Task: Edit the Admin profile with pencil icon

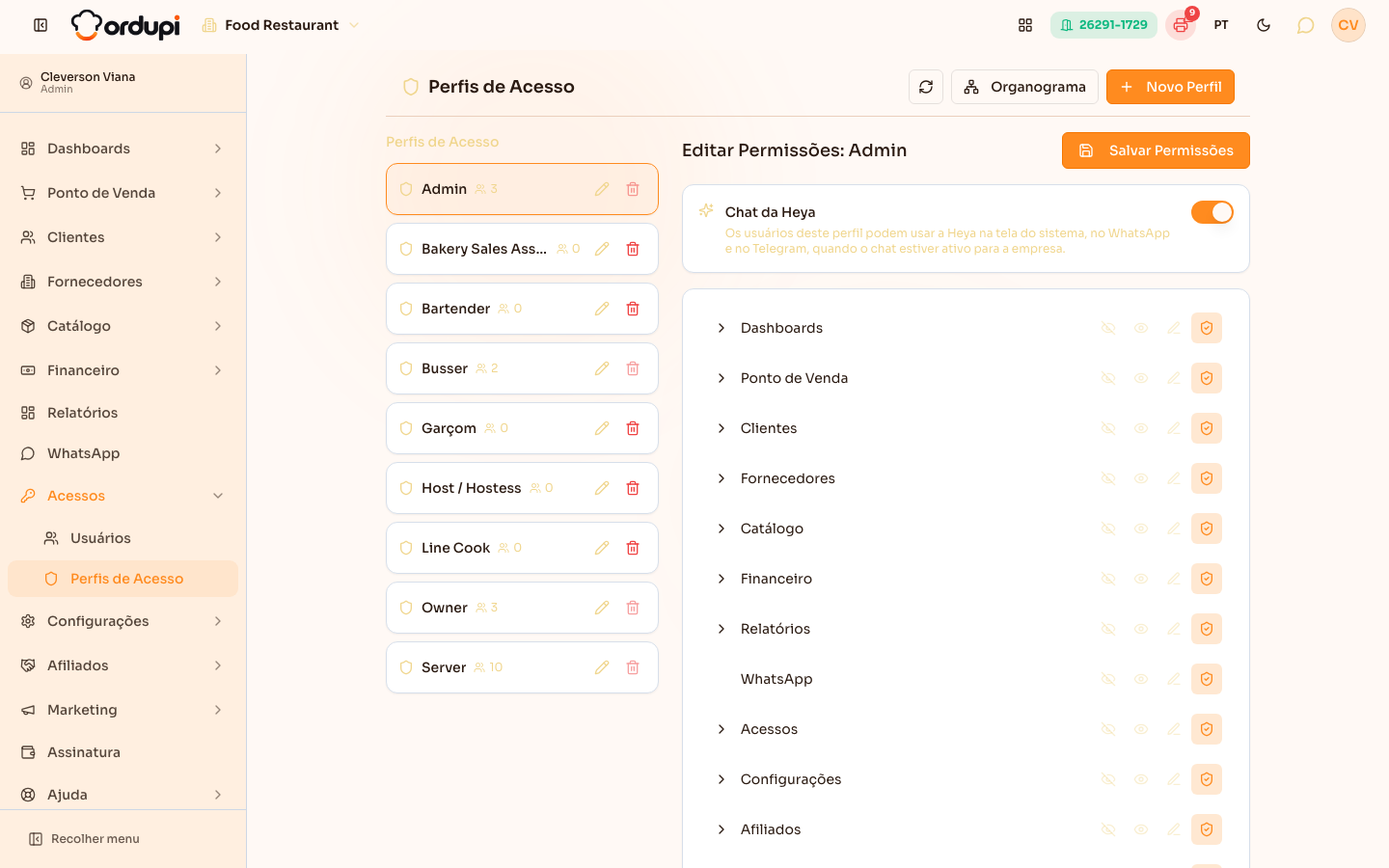Action: tap(602, 189)
